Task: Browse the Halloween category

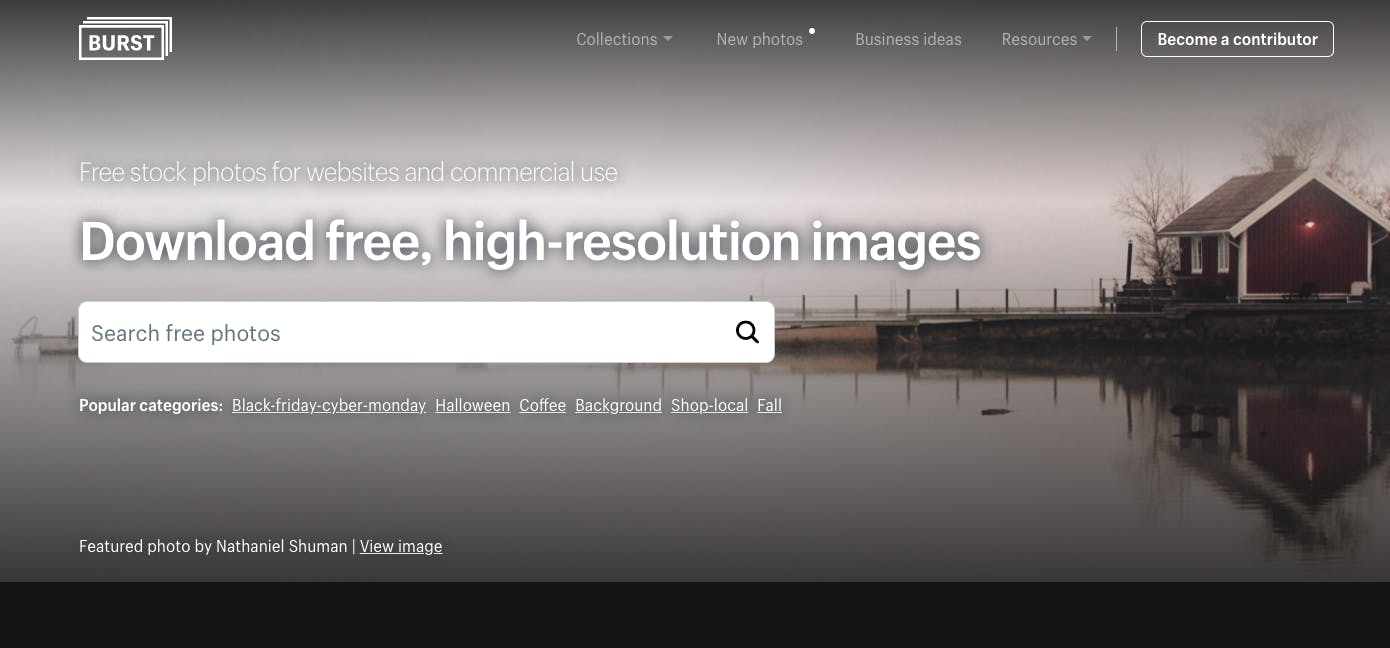Action: point(472,405)
